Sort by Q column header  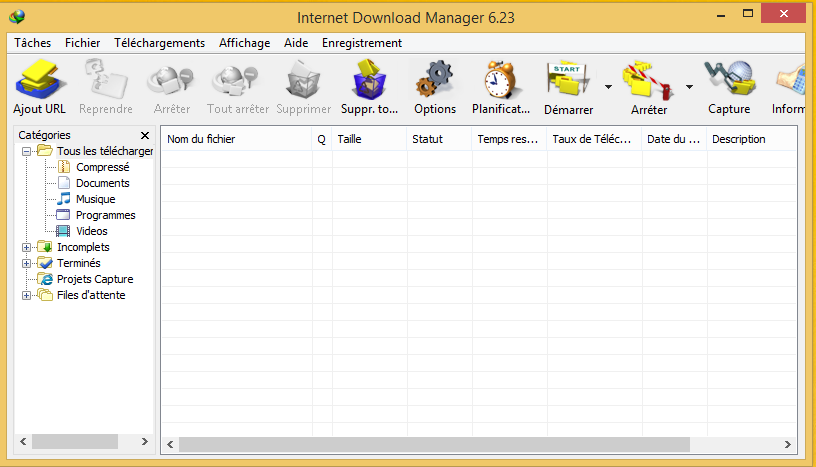322,139
